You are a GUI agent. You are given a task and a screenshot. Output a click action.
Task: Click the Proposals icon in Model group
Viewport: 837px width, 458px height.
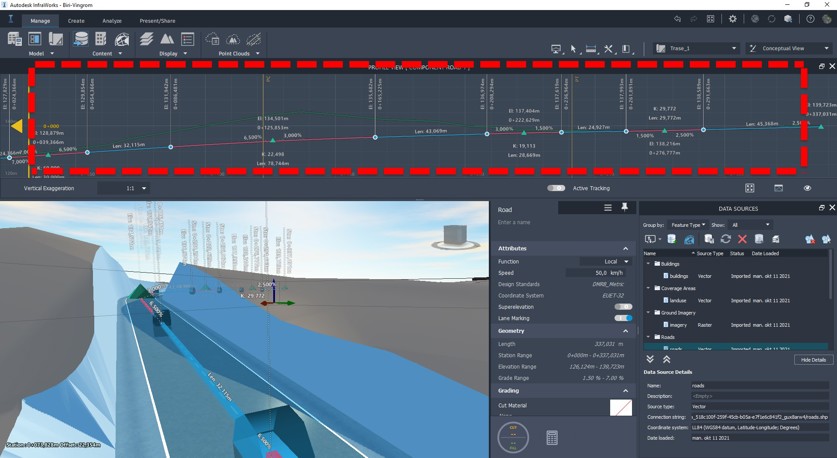[x=56, y=39]
